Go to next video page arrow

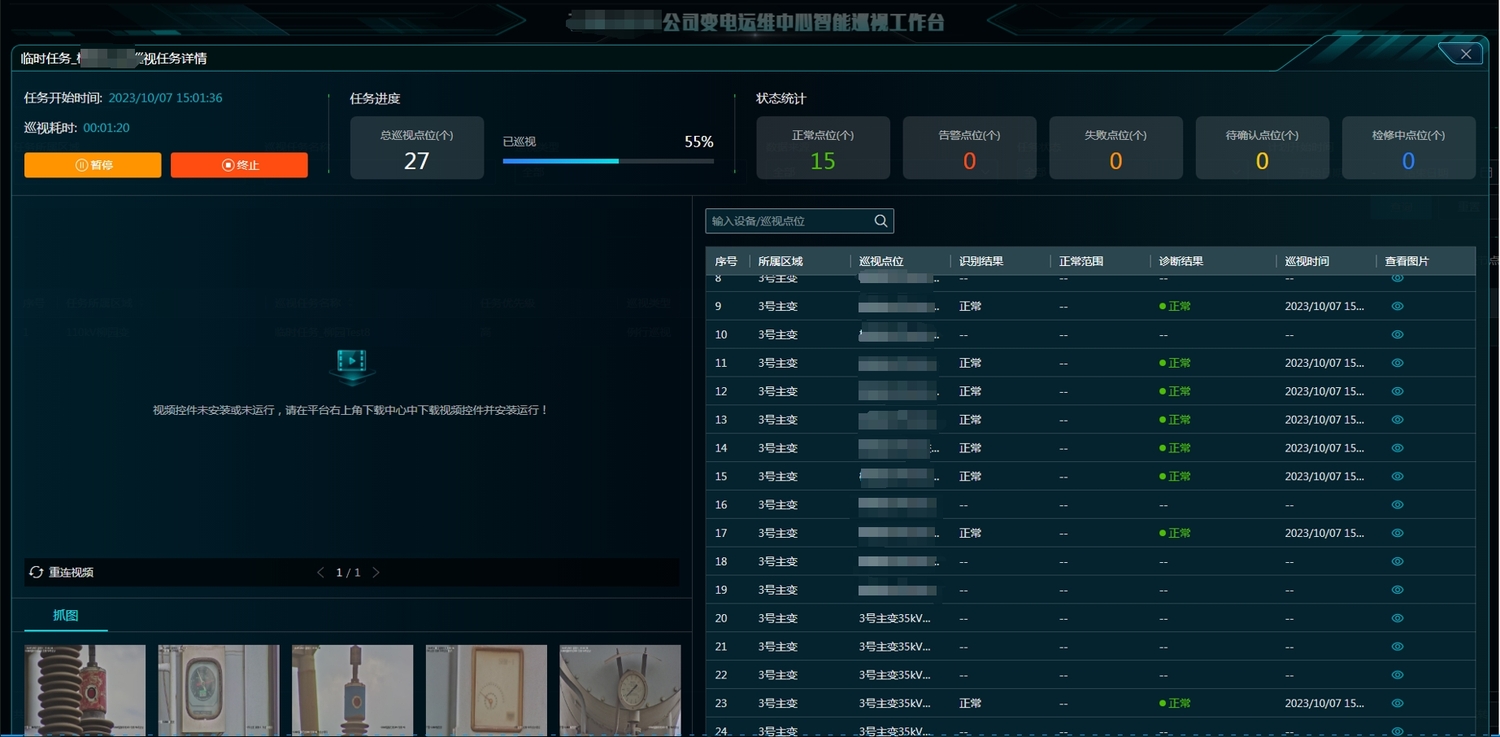point(376,573)
